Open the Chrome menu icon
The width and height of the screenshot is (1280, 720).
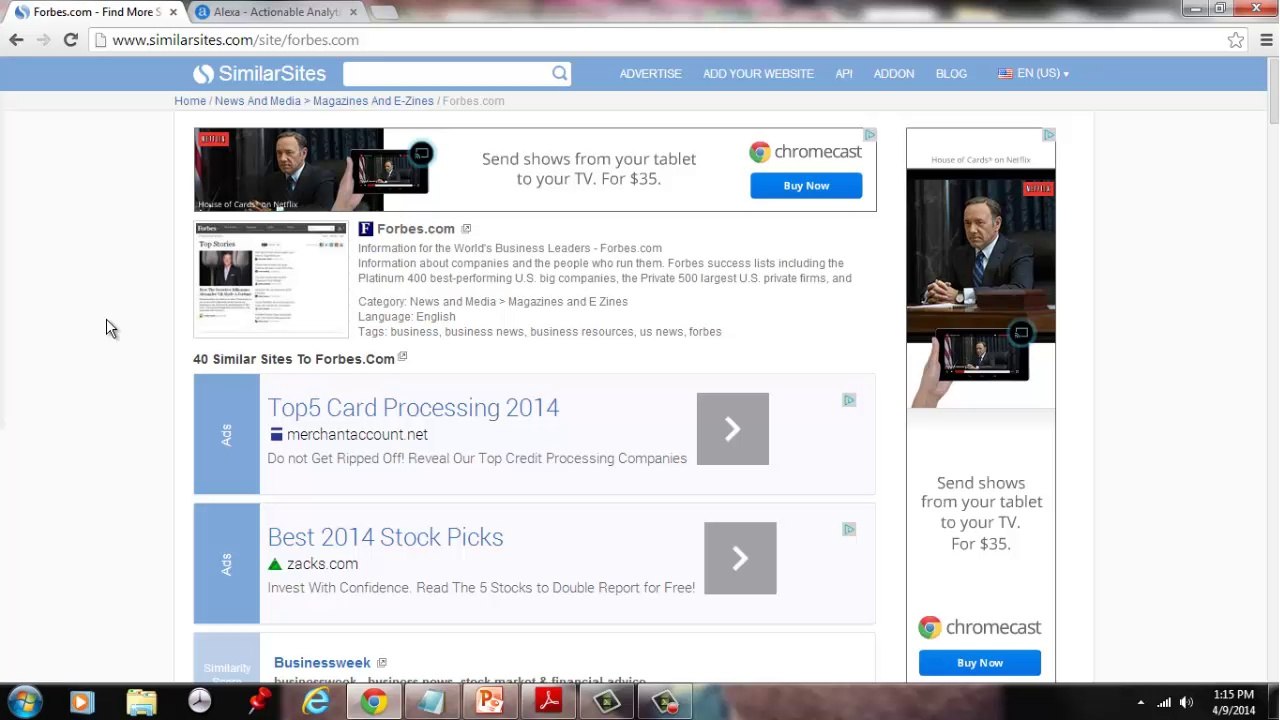click(1266, 40)
